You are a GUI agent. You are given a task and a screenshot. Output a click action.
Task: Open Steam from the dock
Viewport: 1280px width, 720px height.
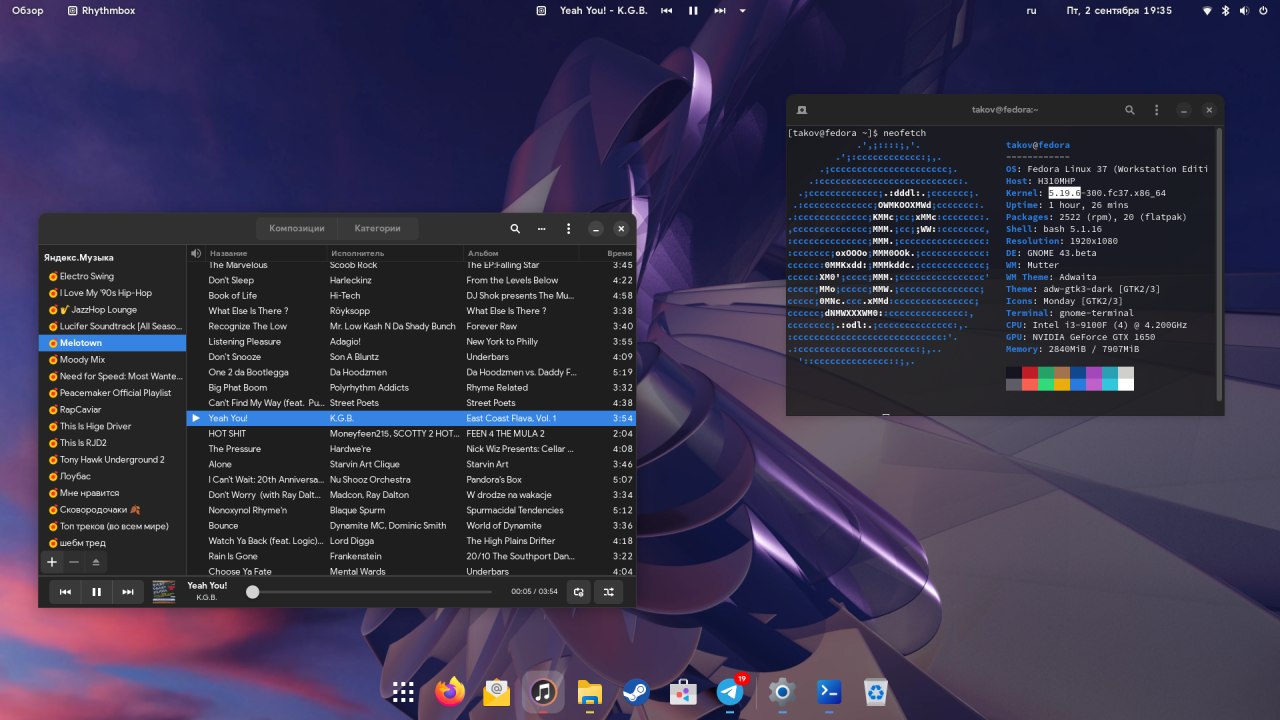click(x=635, y=692)
